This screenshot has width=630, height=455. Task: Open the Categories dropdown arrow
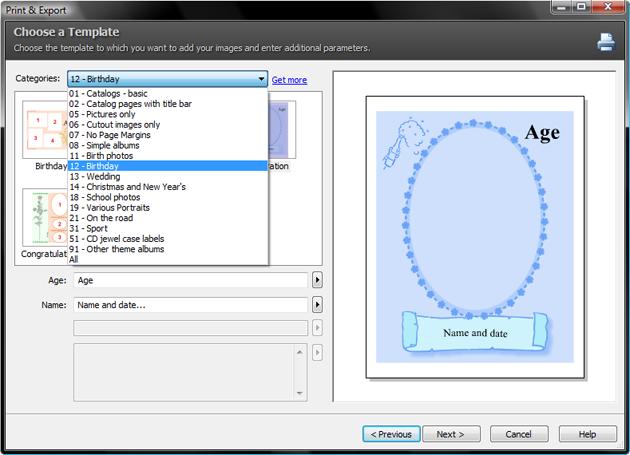pos(261,79)
